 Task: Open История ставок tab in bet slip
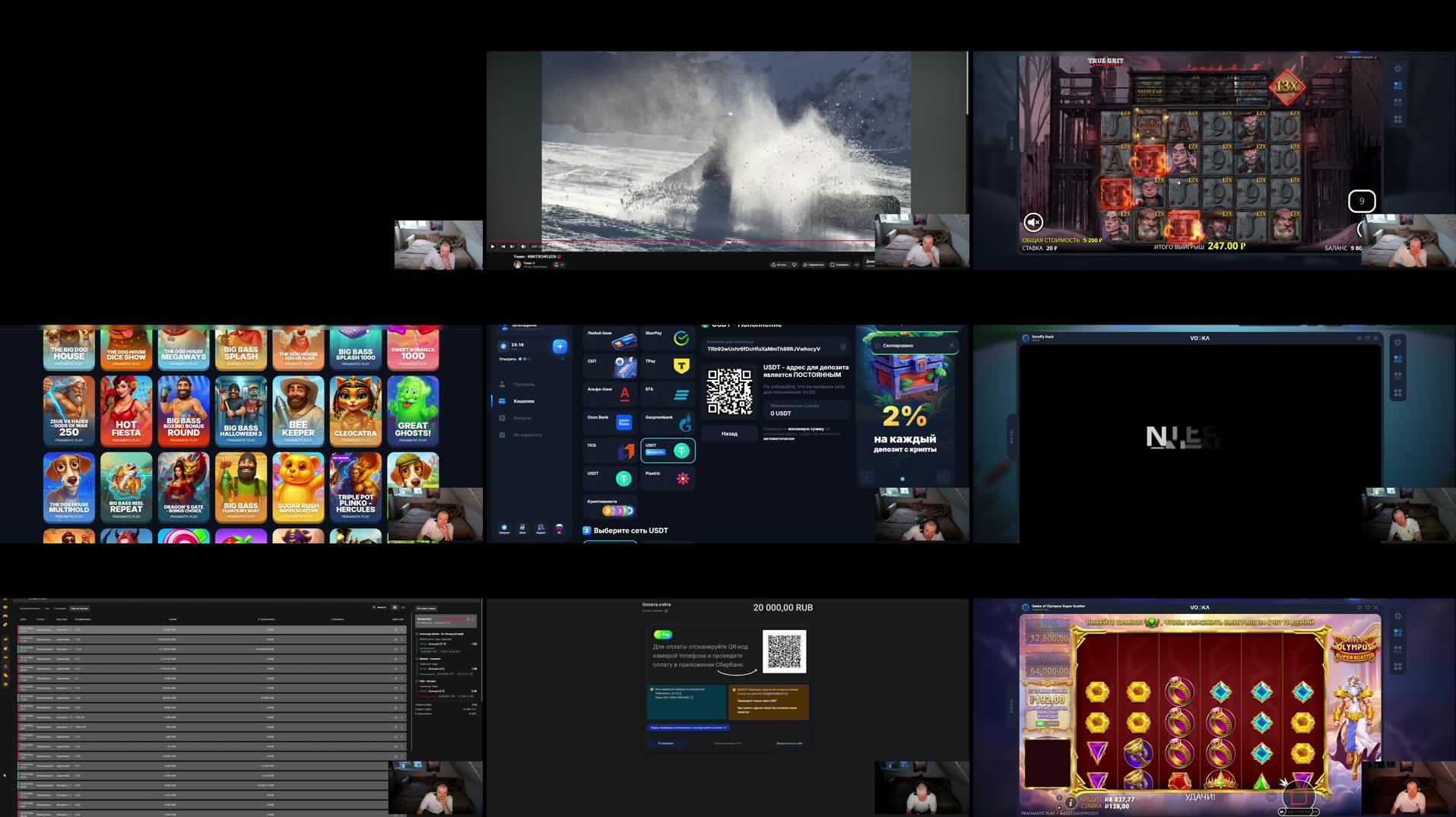(x=427, y=608)
